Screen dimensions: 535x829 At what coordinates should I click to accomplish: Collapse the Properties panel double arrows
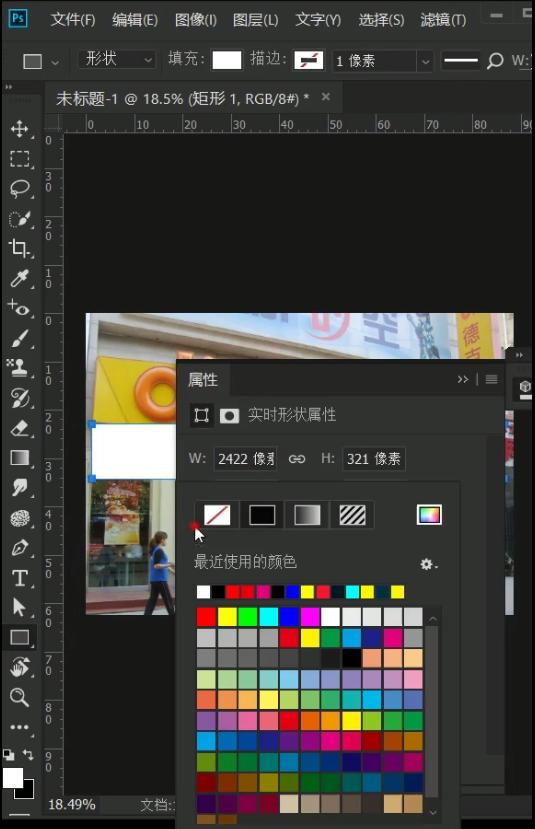click(463, 379)
